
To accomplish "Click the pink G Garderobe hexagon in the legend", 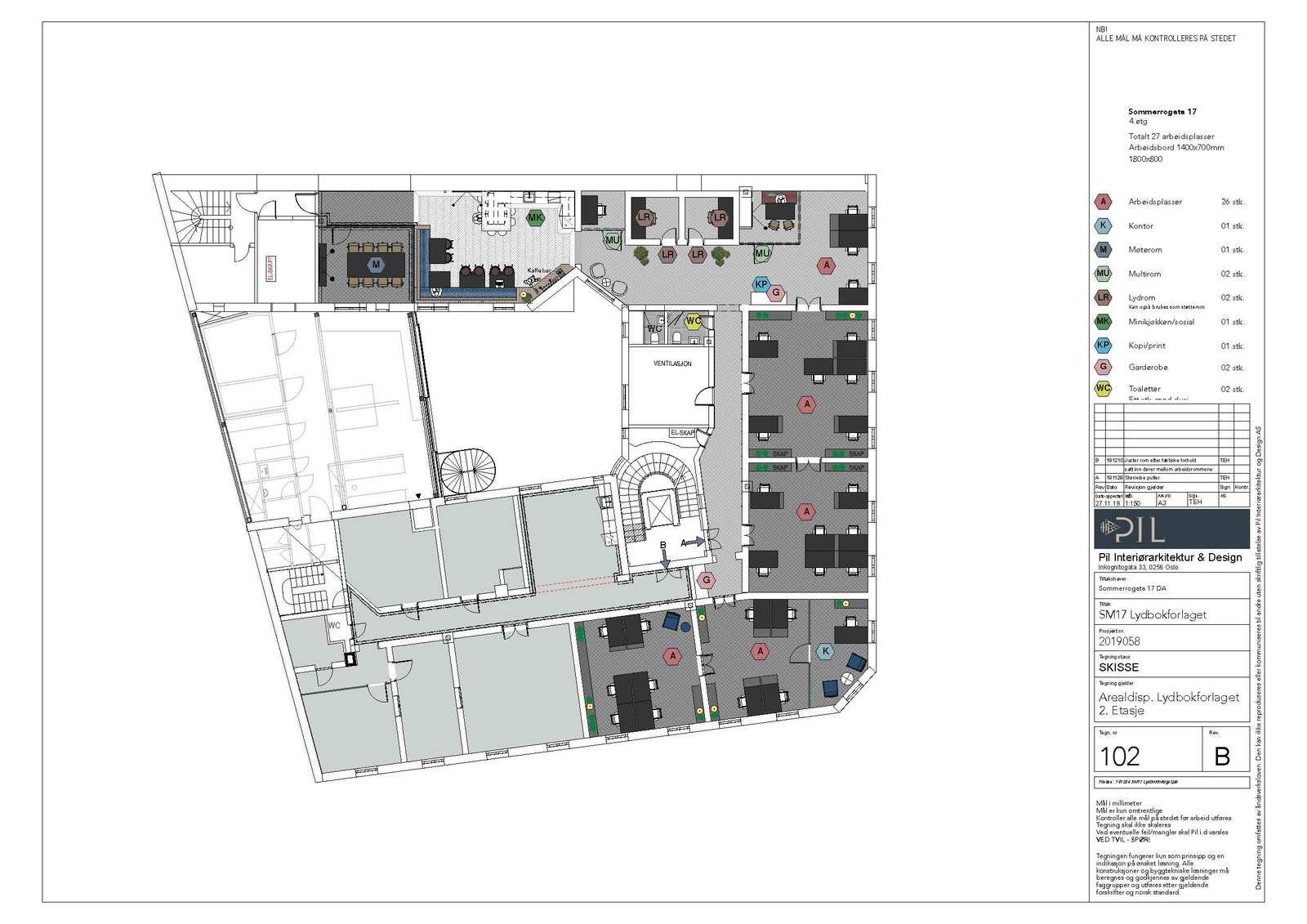I will (x=1103, y=367).
